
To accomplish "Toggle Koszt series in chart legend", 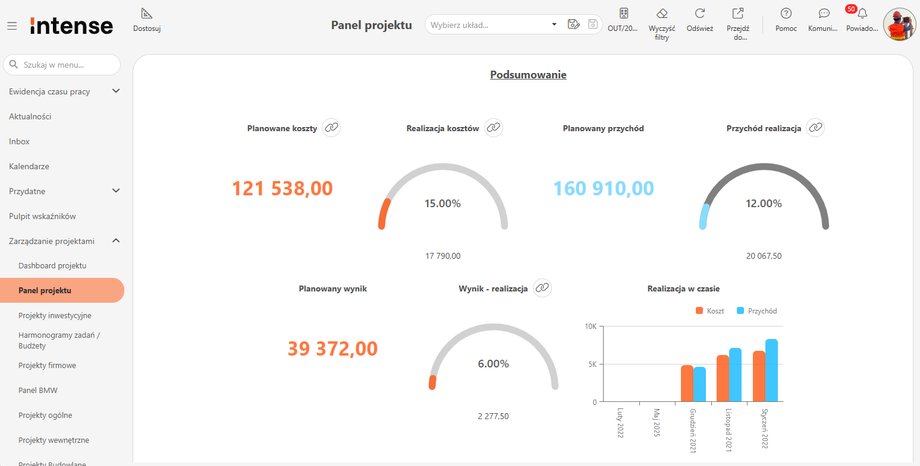I will (712, 311).
